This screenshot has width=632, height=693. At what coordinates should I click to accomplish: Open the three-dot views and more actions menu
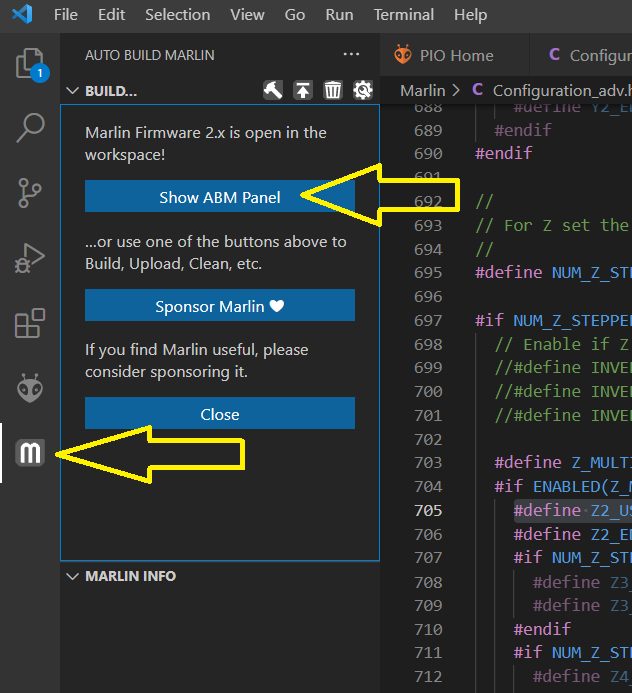coord(351,54)
